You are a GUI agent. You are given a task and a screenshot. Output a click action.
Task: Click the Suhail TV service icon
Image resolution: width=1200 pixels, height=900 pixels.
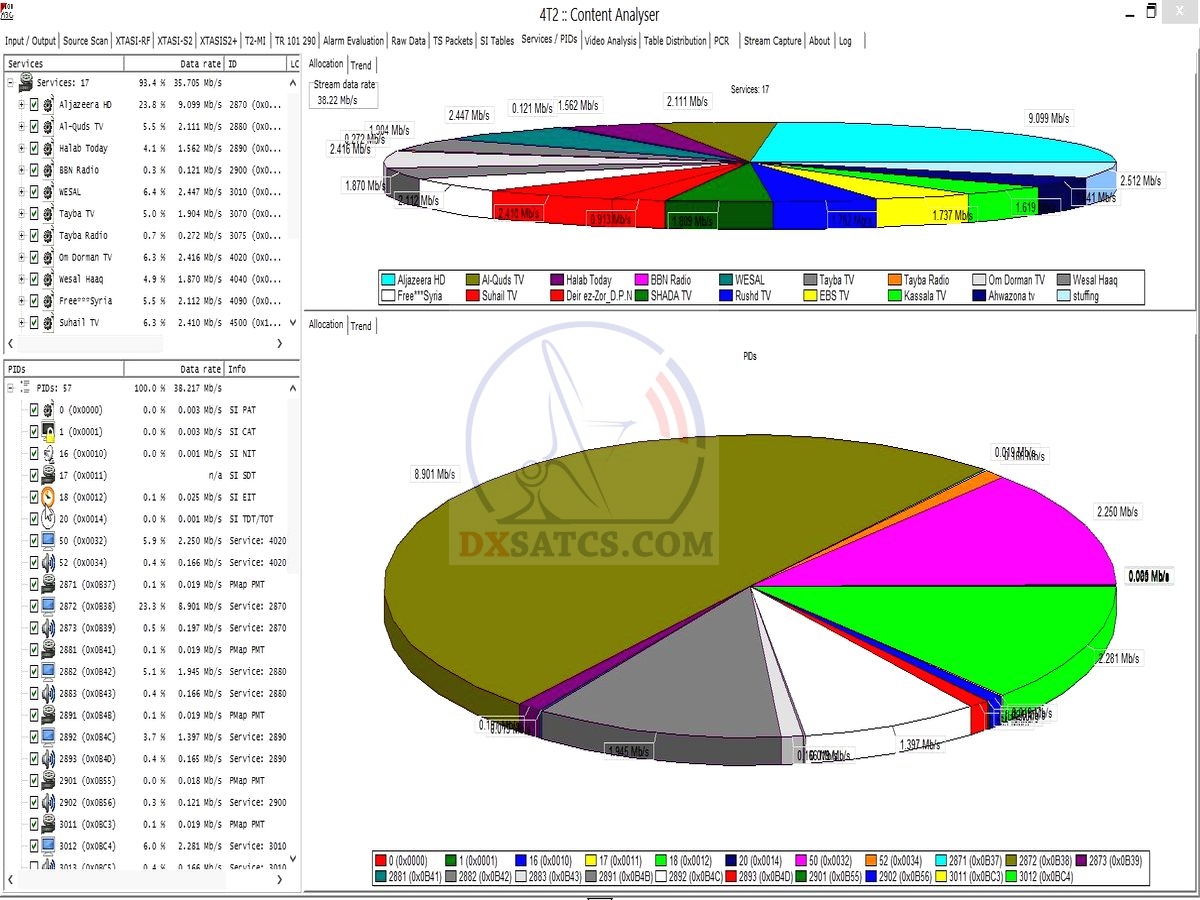click(49, 322)
